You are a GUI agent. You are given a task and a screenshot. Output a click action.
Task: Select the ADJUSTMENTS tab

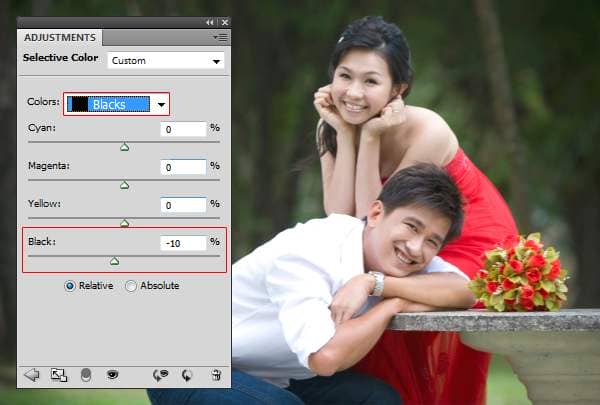60,38
